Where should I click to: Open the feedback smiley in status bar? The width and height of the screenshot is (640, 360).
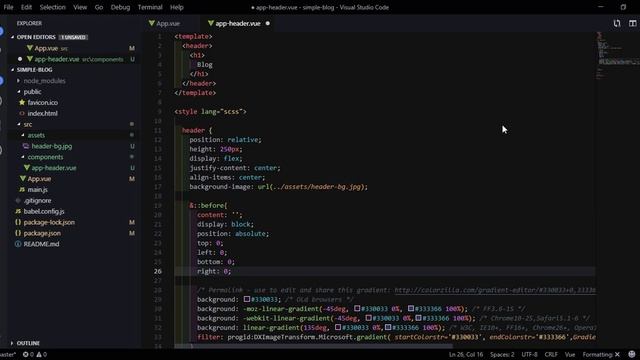click(632, 354)
